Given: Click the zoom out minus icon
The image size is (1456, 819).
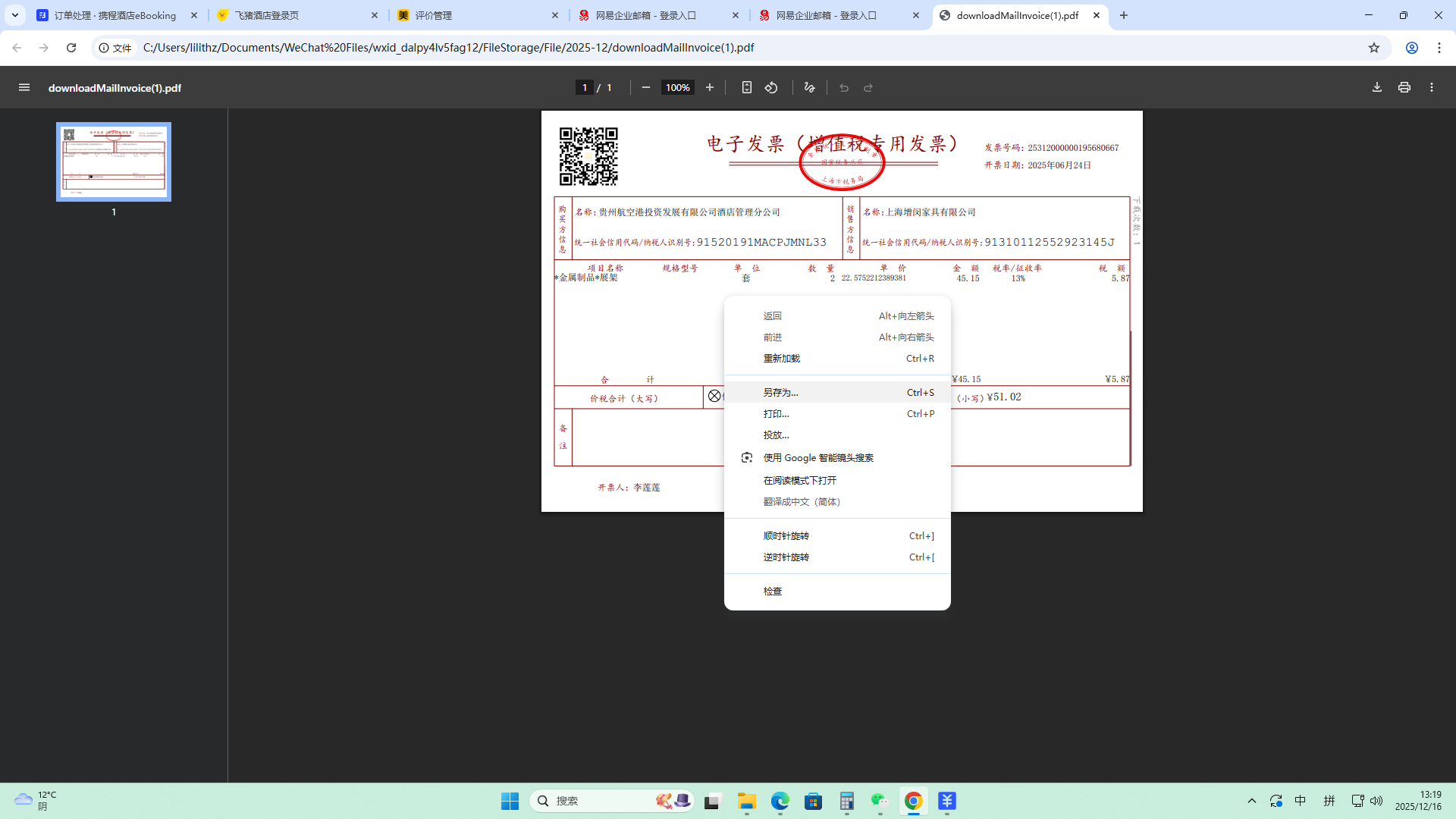Looking at the screenshot, I should [646, 88].
